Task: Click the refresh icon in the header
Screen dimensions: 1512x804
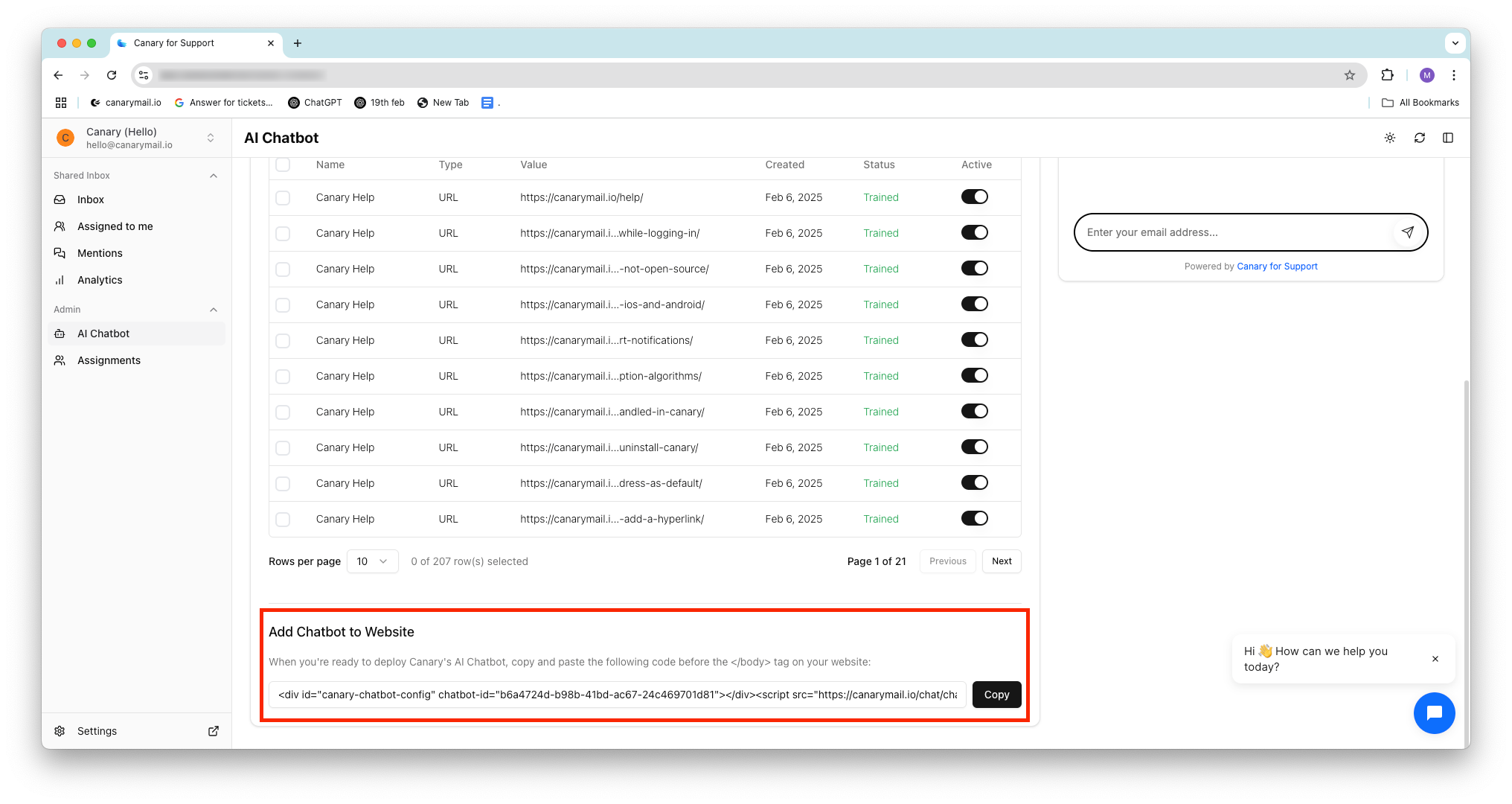Action: point(1419,138)
